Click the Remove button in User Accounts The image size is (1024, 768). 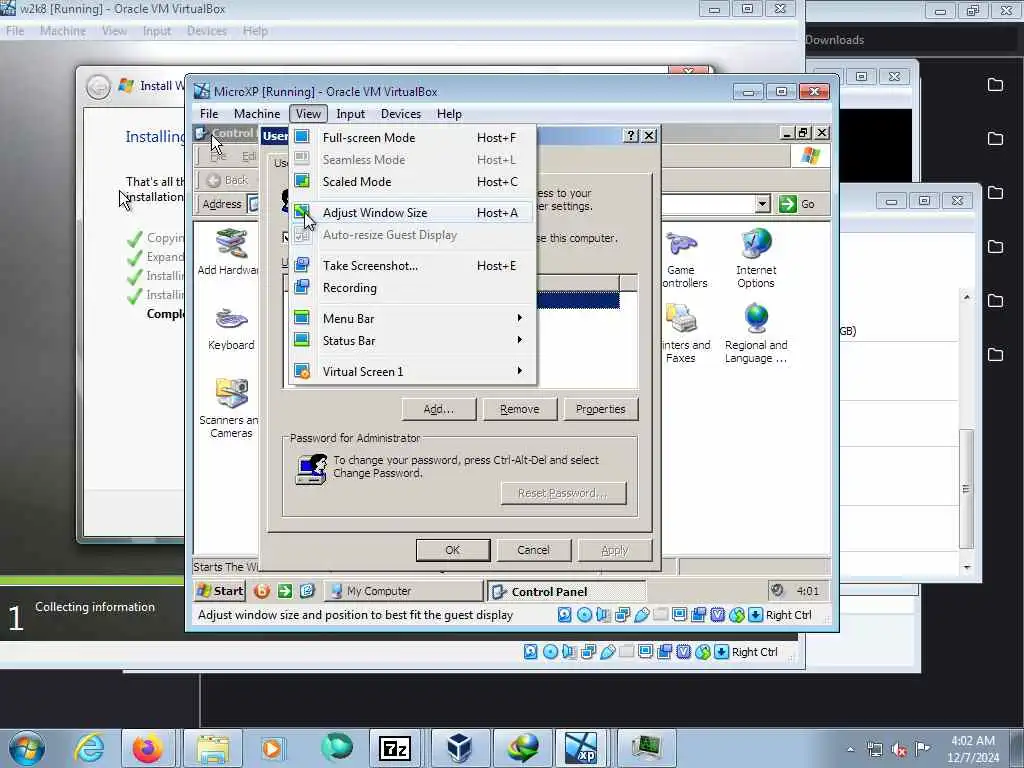520,409
